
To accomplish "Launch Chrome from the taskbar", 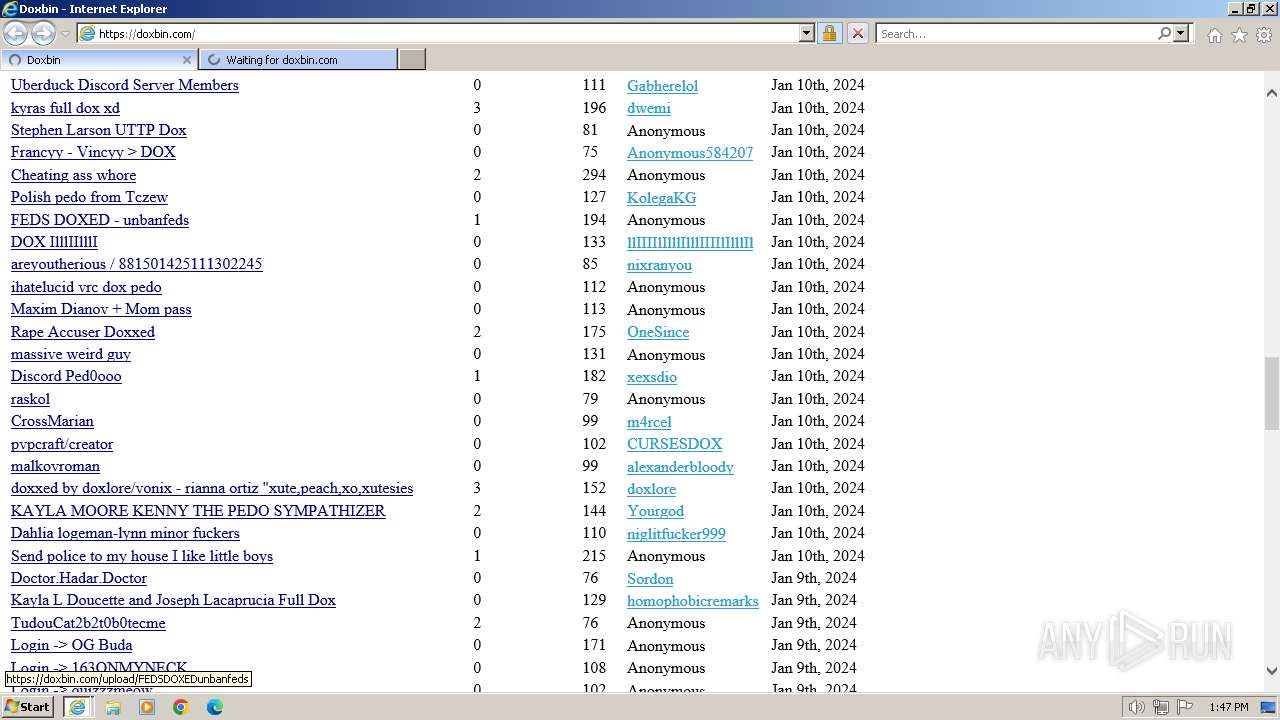I will (x=181, y=707).
